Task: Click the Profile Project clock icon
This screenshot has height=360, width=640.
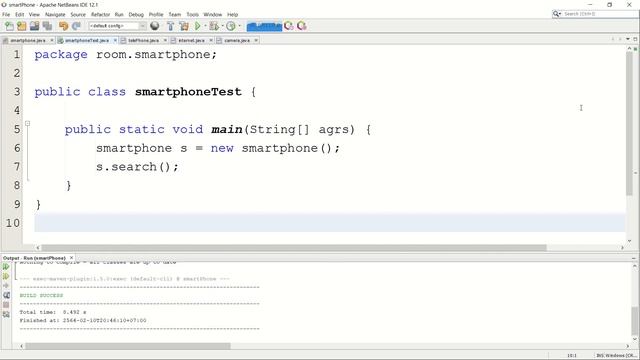Action: pyautogui.click(x=231, y=26)
